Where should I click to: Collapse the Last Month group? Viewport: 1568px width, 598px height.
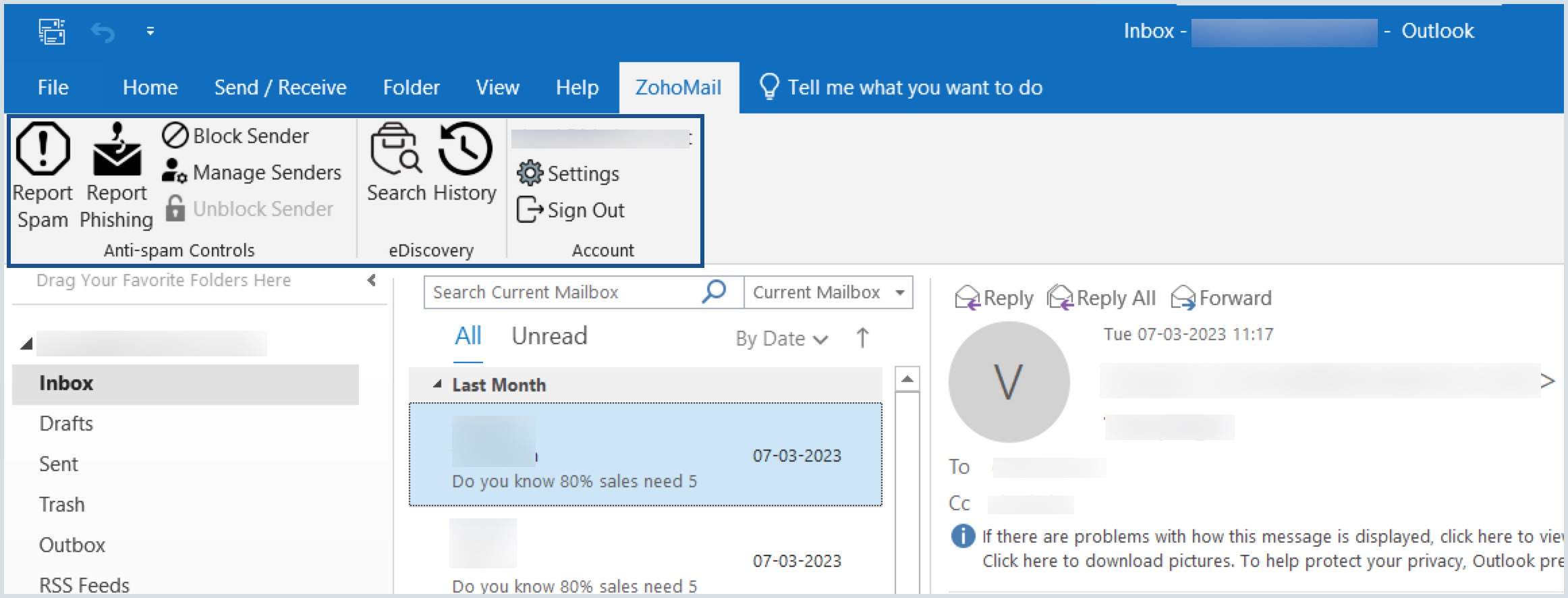[437, 385]
